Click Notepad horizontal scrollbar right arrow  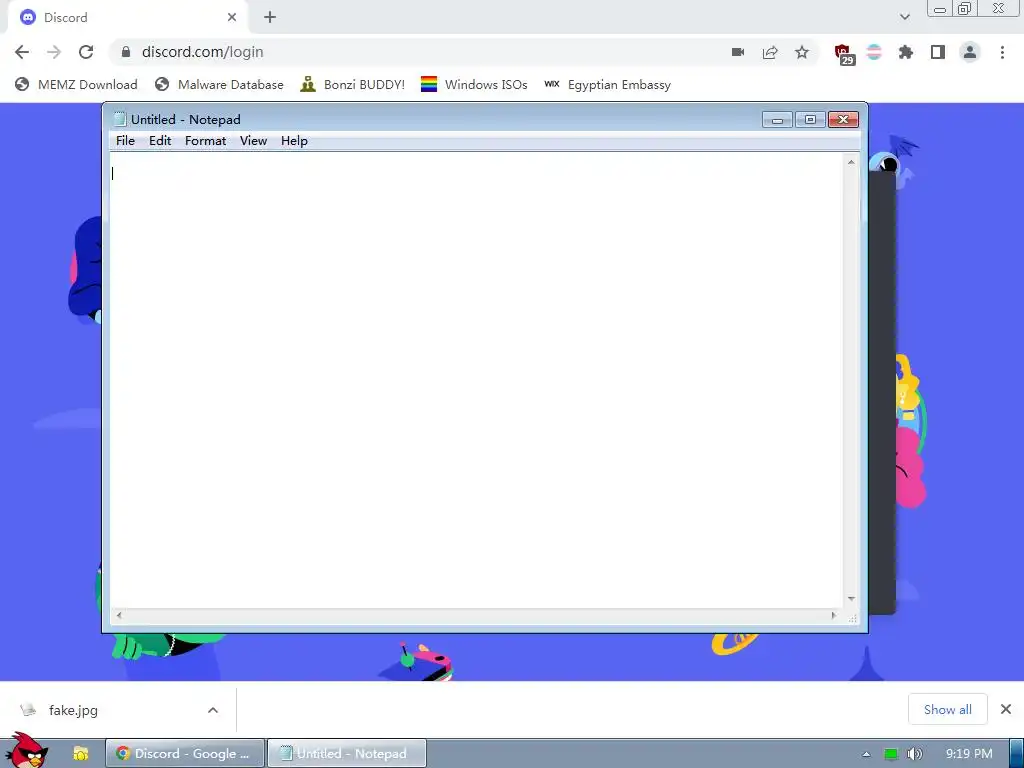[x=834, y=615]
